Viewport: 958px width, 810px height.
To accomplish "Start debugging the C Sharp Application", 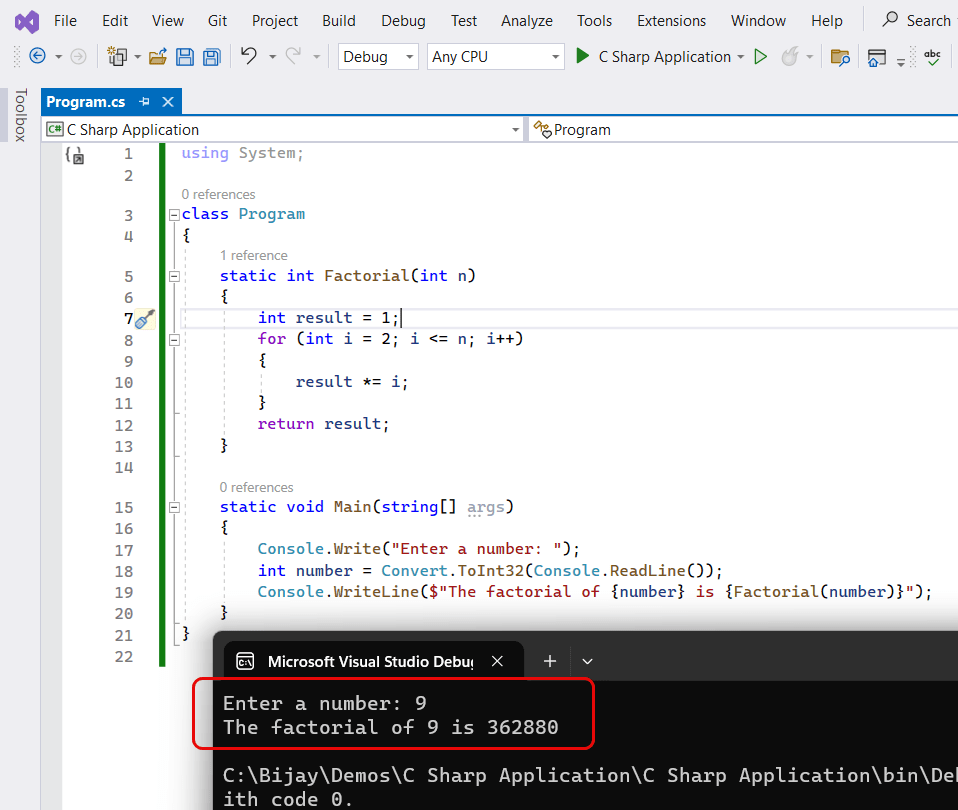I will tap(584, 57).
